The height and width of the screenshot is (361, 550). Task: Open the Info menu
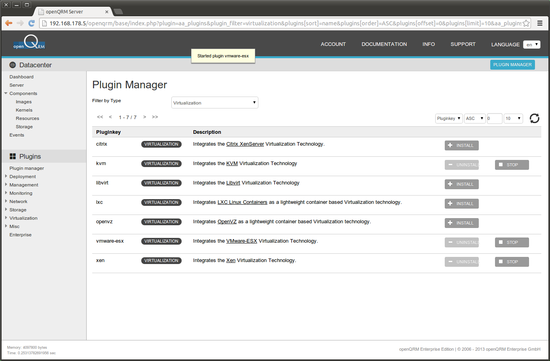(429, 44)
